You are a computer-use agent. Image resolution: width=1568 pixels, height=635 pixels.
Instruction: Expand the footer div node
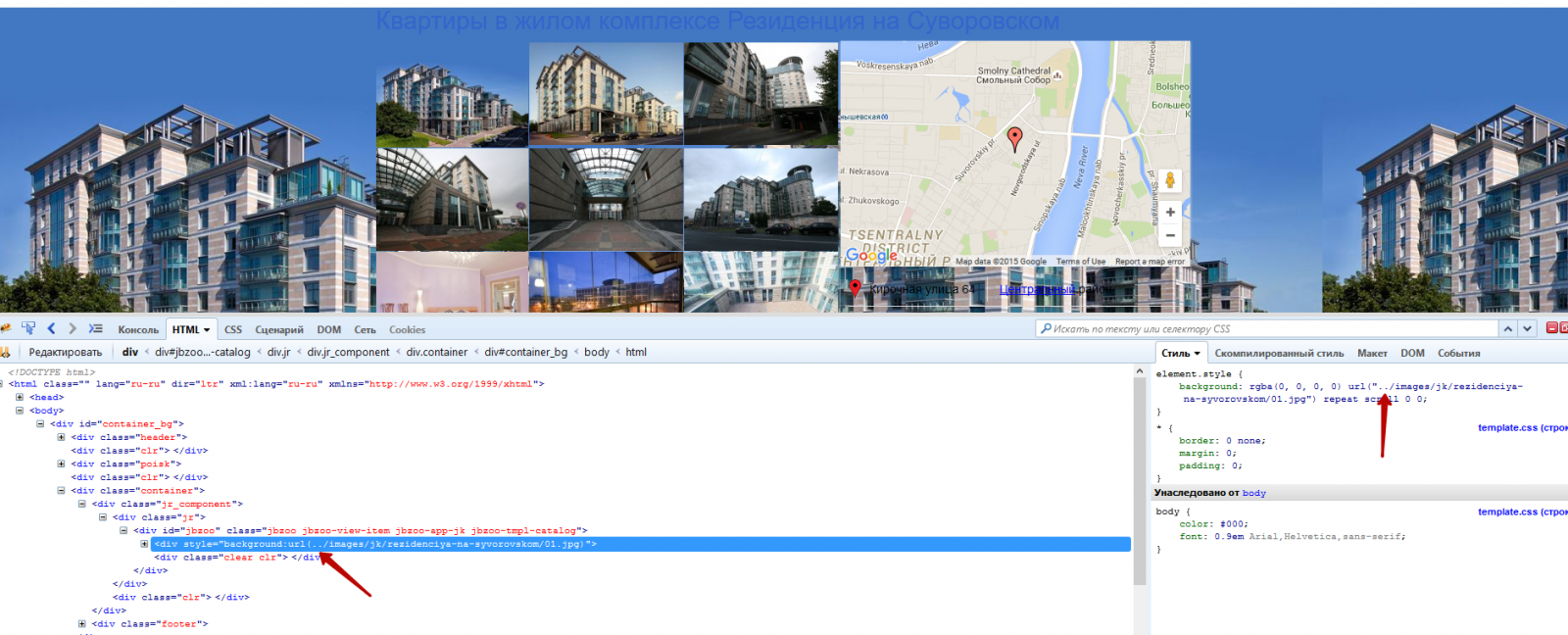82,623
